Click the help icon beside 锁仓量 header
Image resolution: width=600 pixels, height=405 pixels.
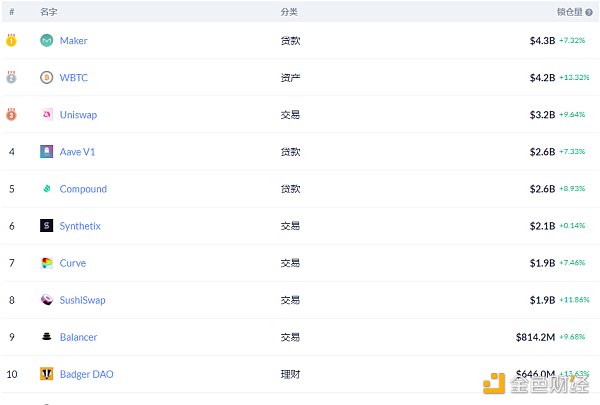click(589, 12)
